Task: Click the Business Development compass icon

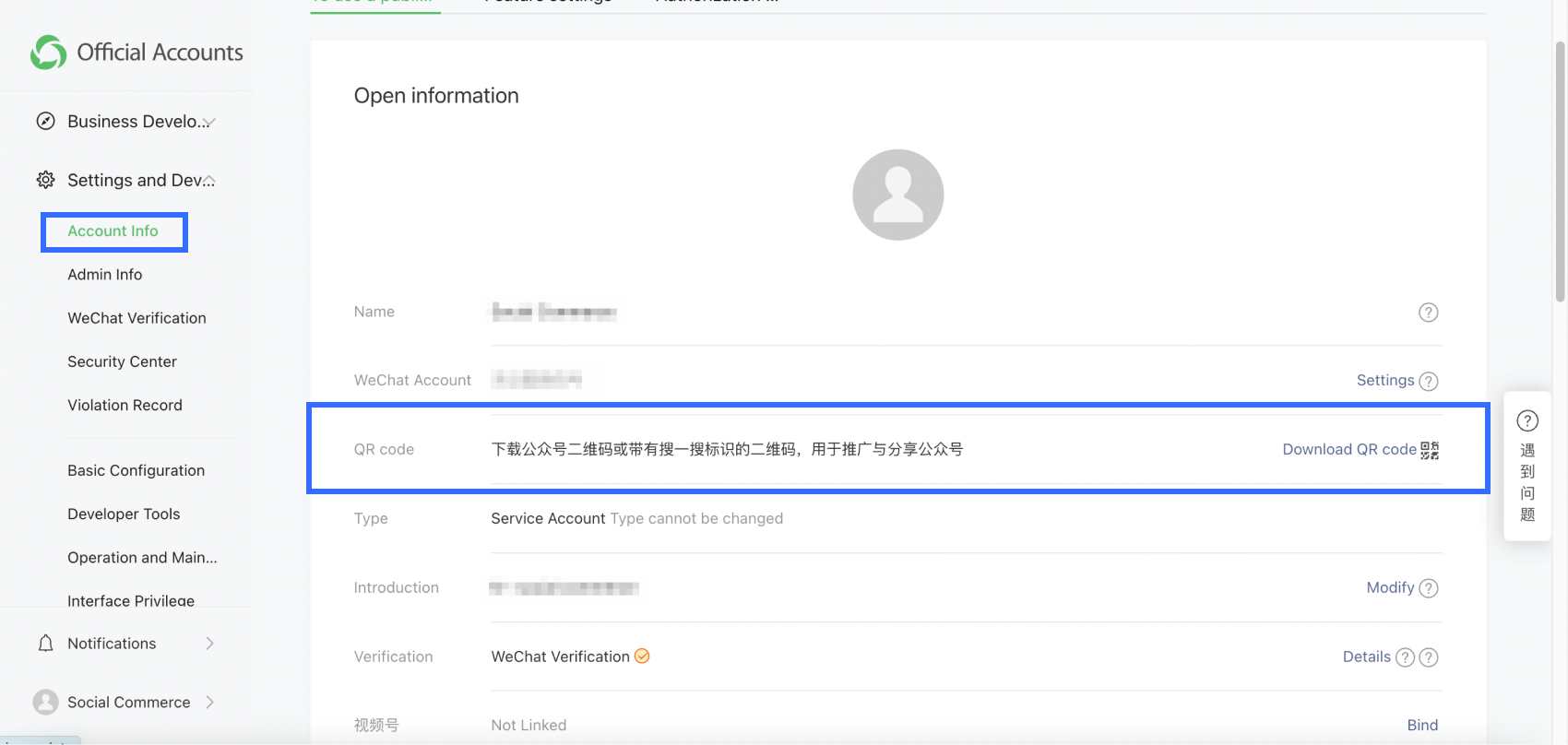Action: click(45, 121)
